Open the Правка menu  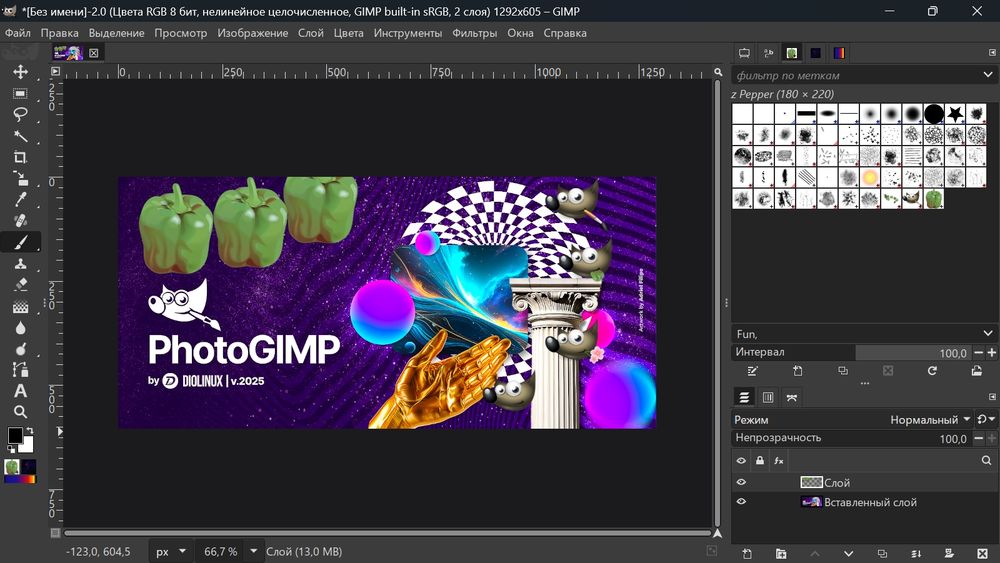click(59, 33)
